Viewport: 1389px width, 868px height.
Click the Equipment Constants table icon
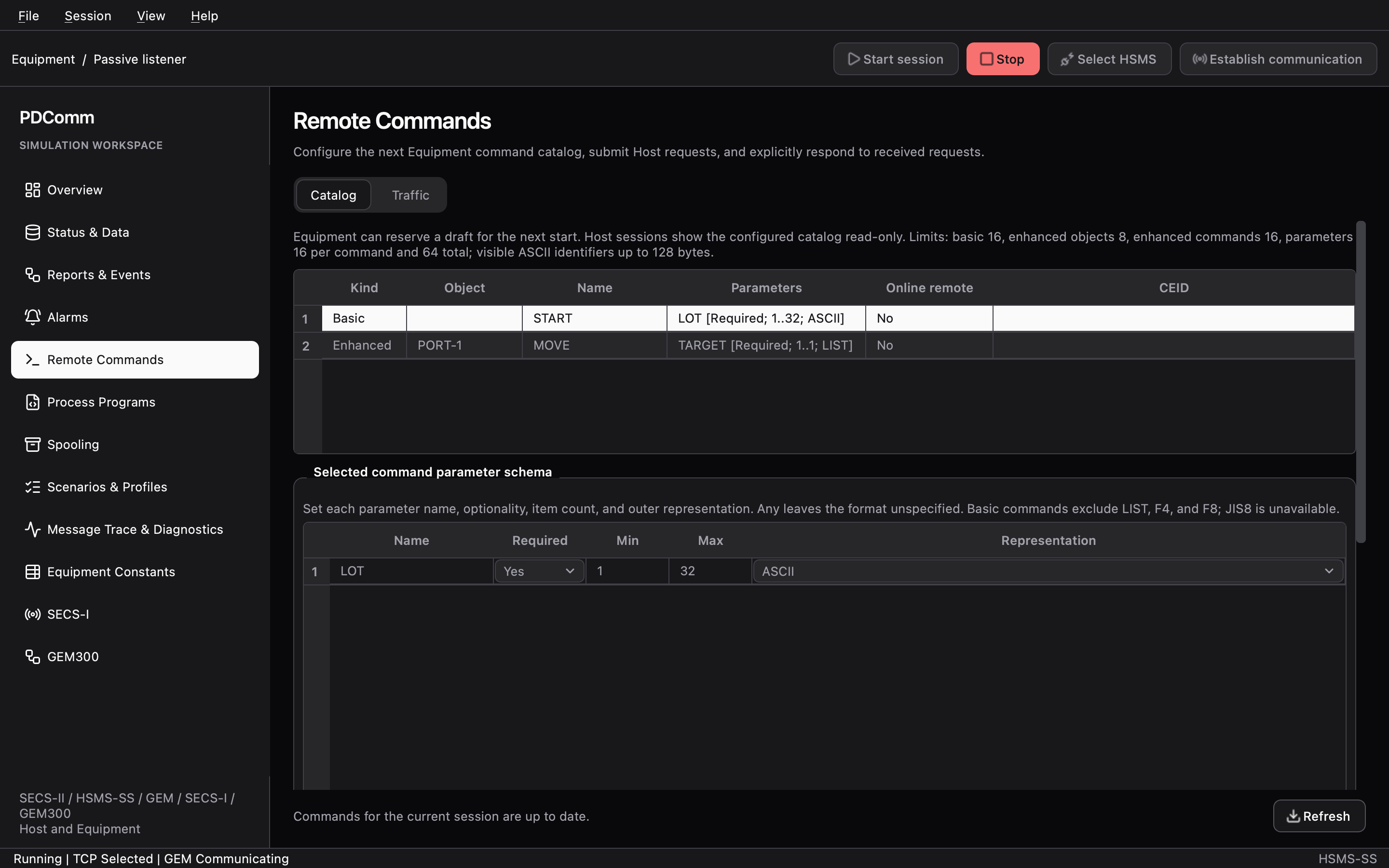[x=33, y=572]
